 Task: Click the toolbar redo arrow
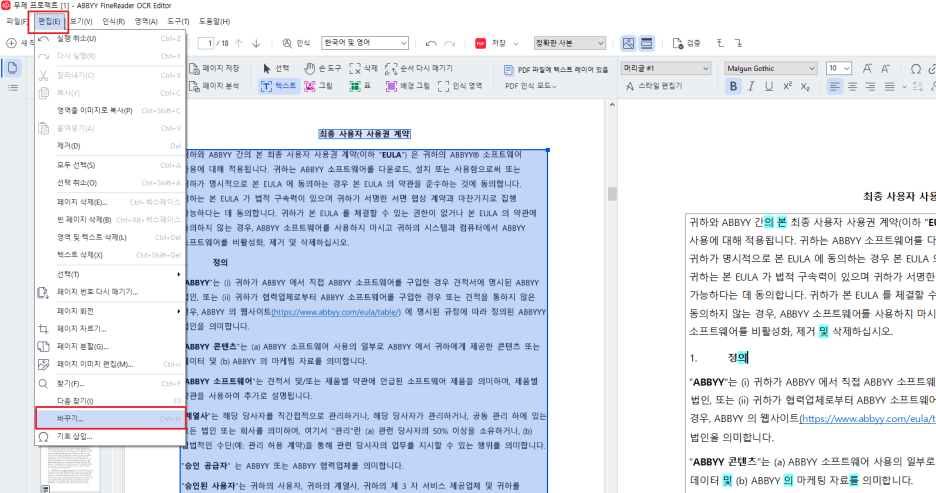coord(449,44)
